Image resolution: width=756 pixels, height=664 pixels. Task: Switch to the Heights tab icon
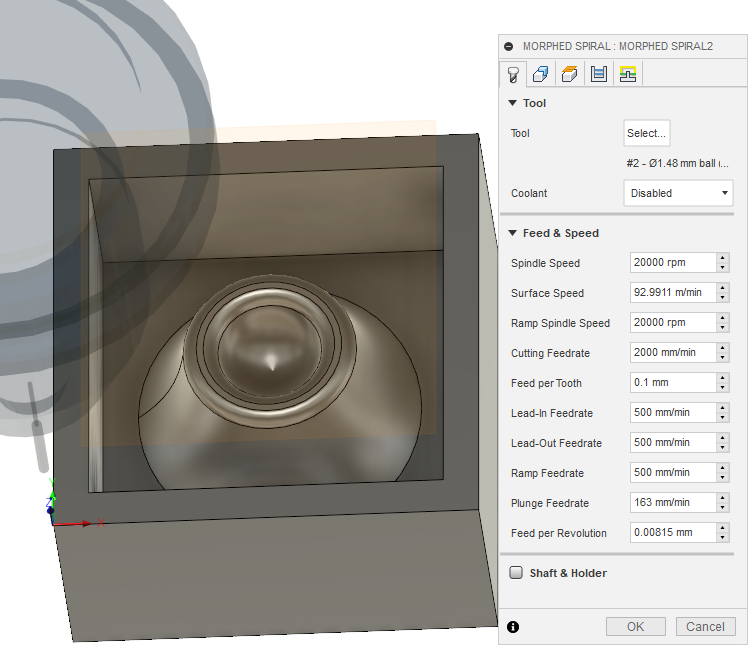pos(570,74)
